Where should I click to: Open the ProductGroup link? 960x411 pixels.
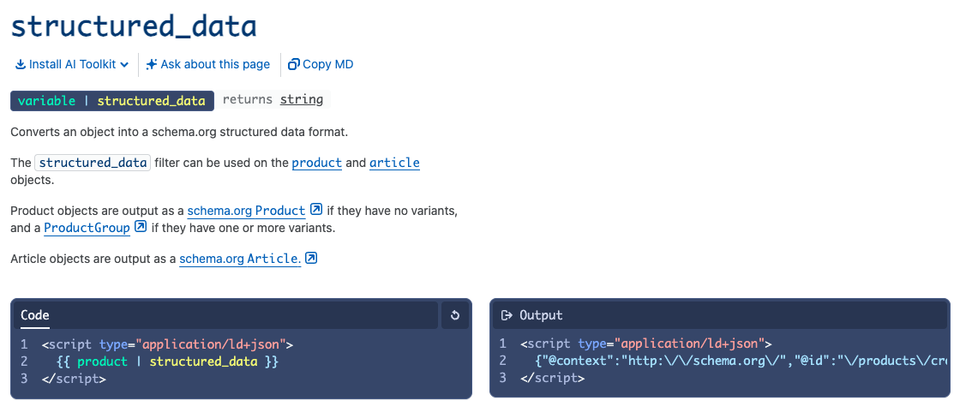pyautogui.click(x=87, y=228)
